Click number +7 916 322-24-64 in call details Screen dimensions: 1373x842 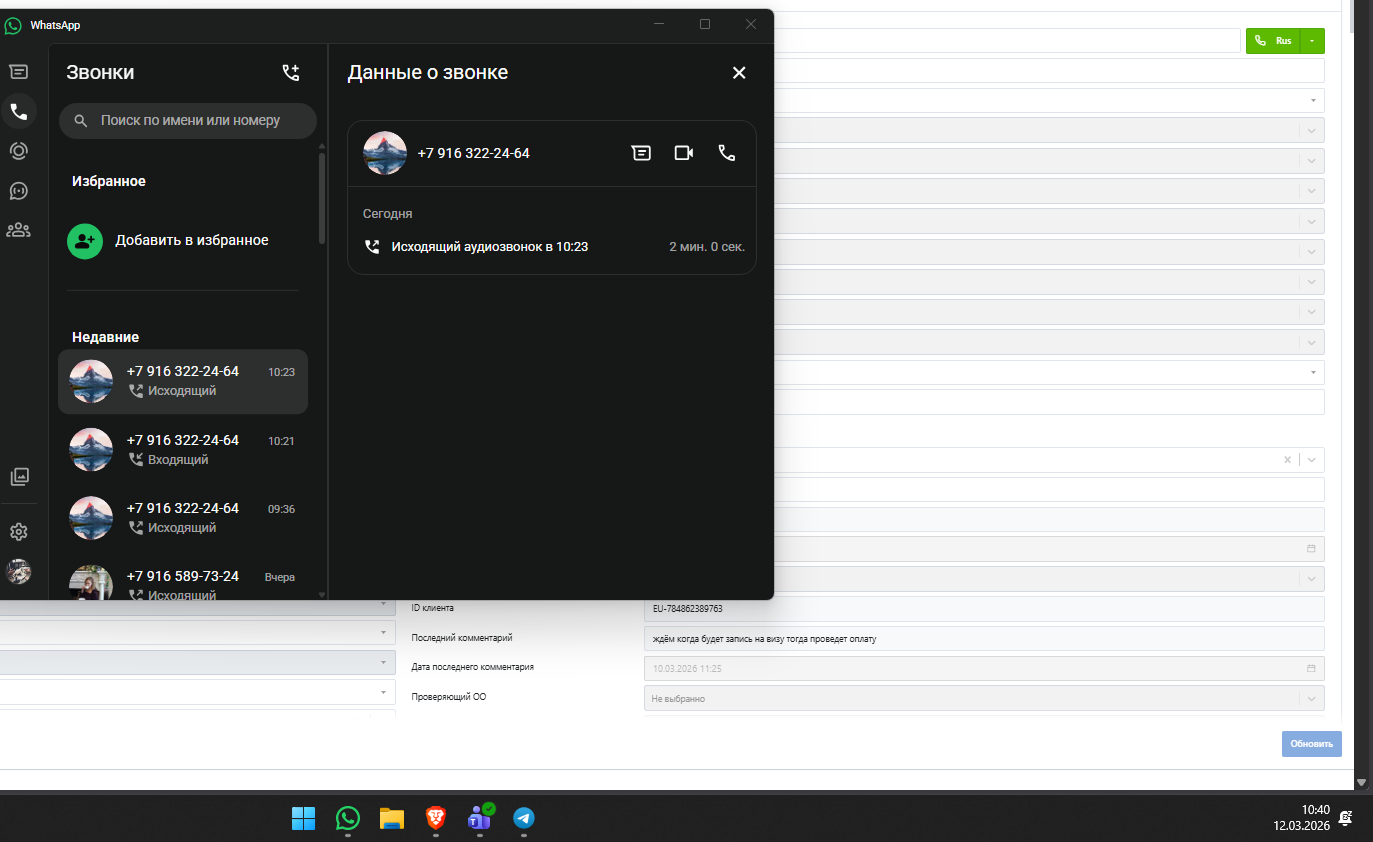474,153
